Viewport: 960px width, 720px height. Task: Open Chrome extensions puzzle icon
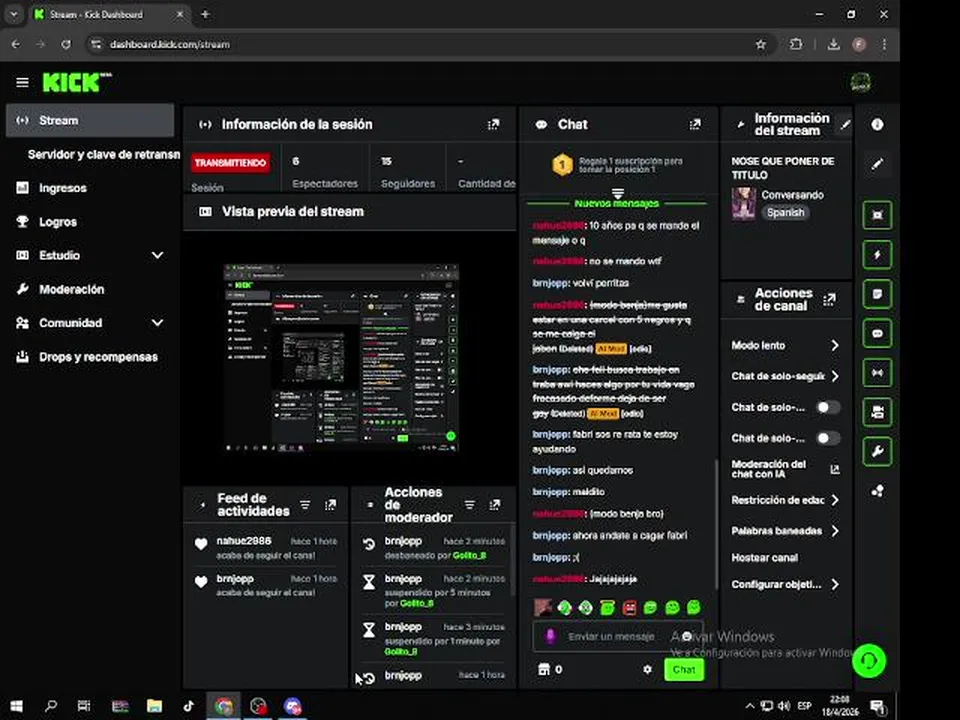(795, 44)
